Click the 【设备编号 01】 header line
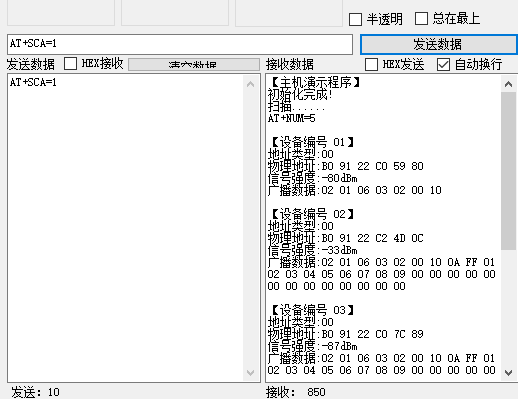Viewport: 518px width, 399px height. [x=311, y=142]
